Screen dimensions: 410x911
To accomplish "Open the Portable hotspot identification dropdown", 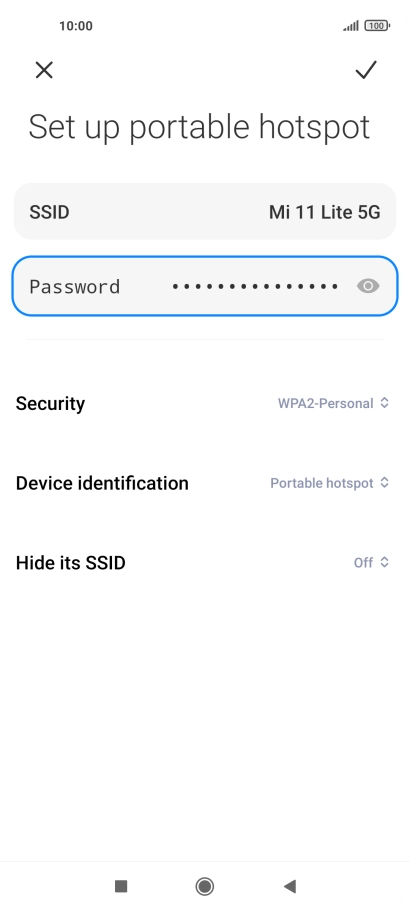I will (x=329, y=483).
